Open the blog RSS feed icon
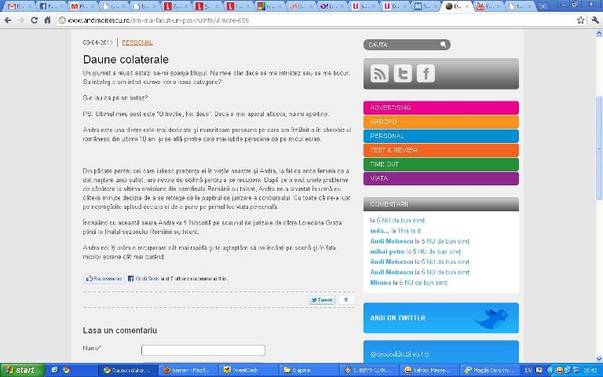 pos(379,73)
